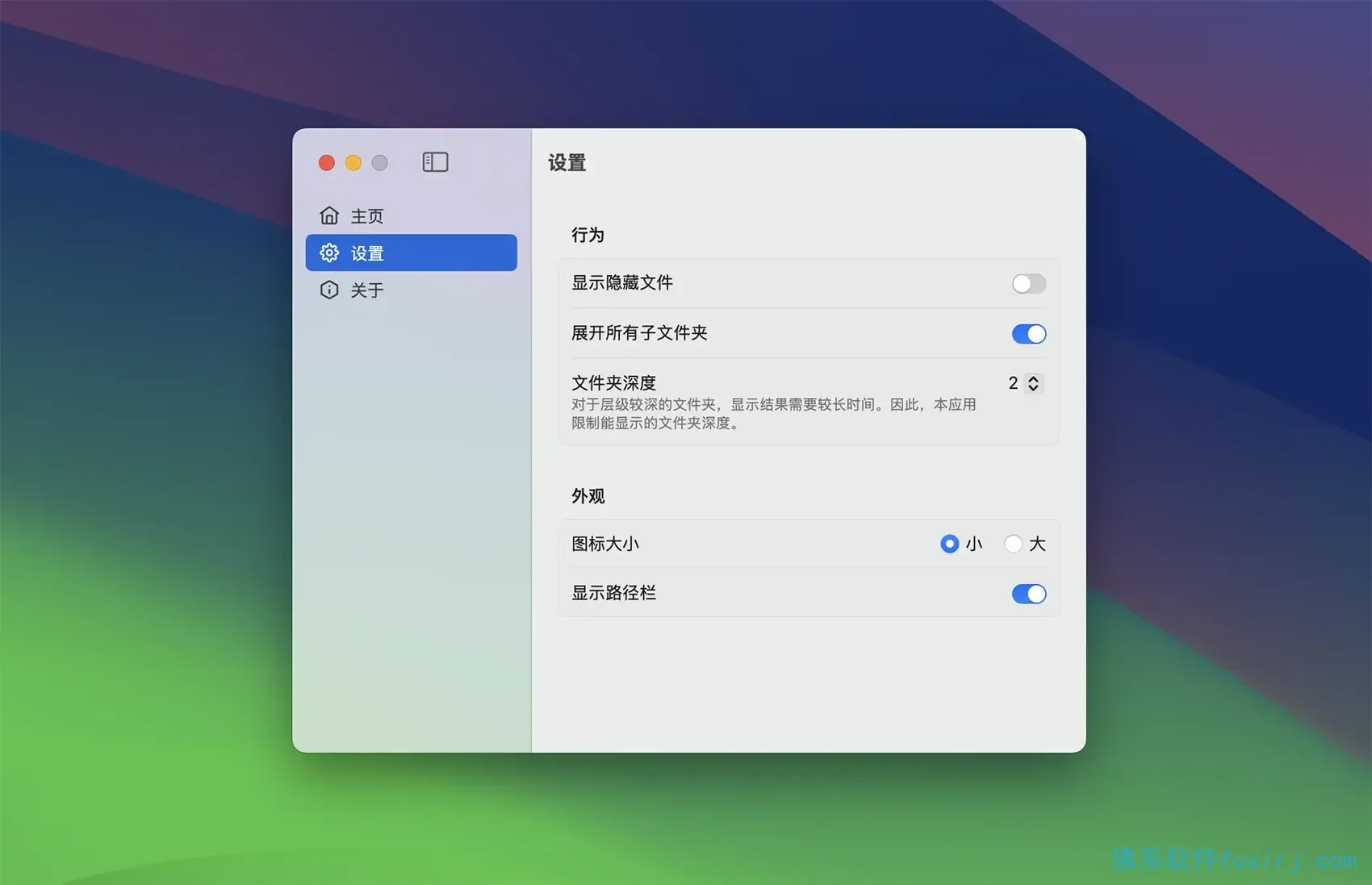Click the 文件夹深度 stepper arrows
The image size is (1372, 885).
1033,383
